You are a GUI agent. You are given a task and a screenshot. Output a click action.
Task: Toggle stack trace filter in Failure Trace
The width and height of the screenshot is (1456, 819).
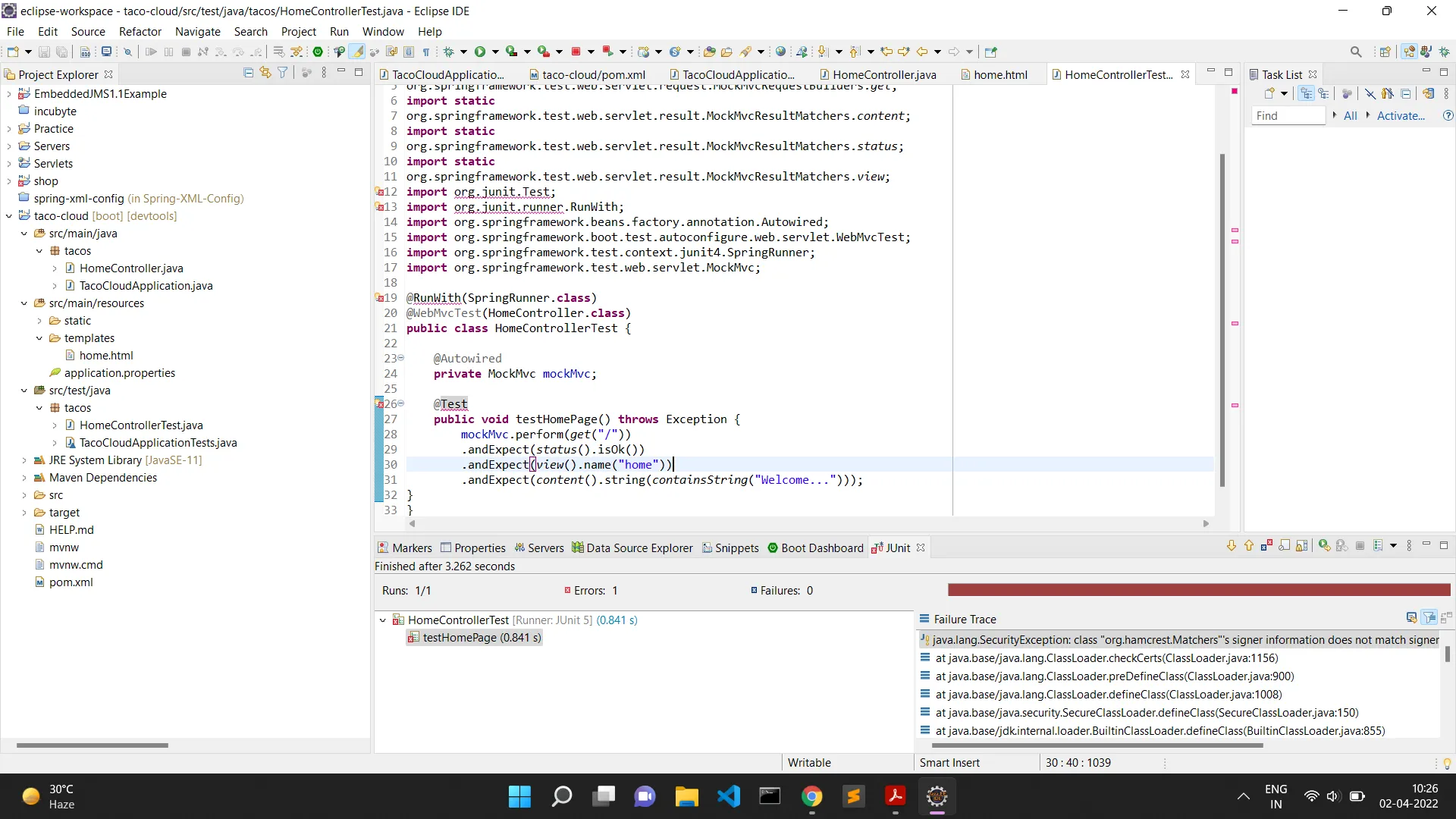[1429, 618]
